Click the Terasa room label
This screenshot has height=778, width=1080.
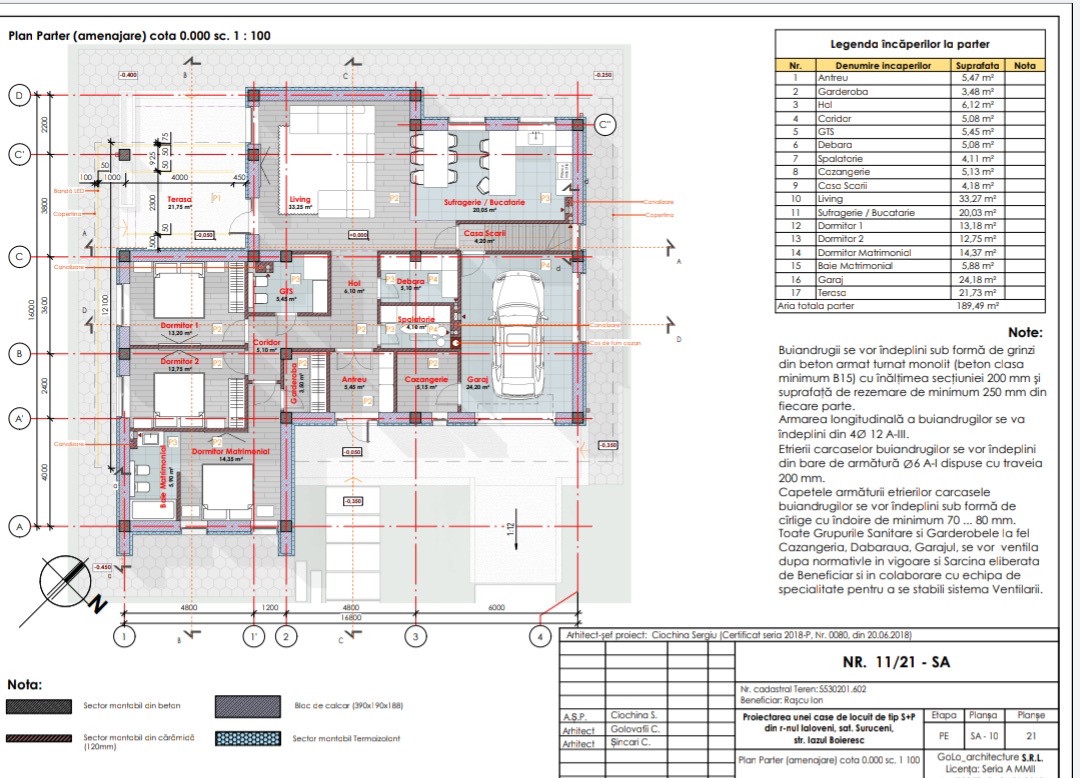(179, 200)
